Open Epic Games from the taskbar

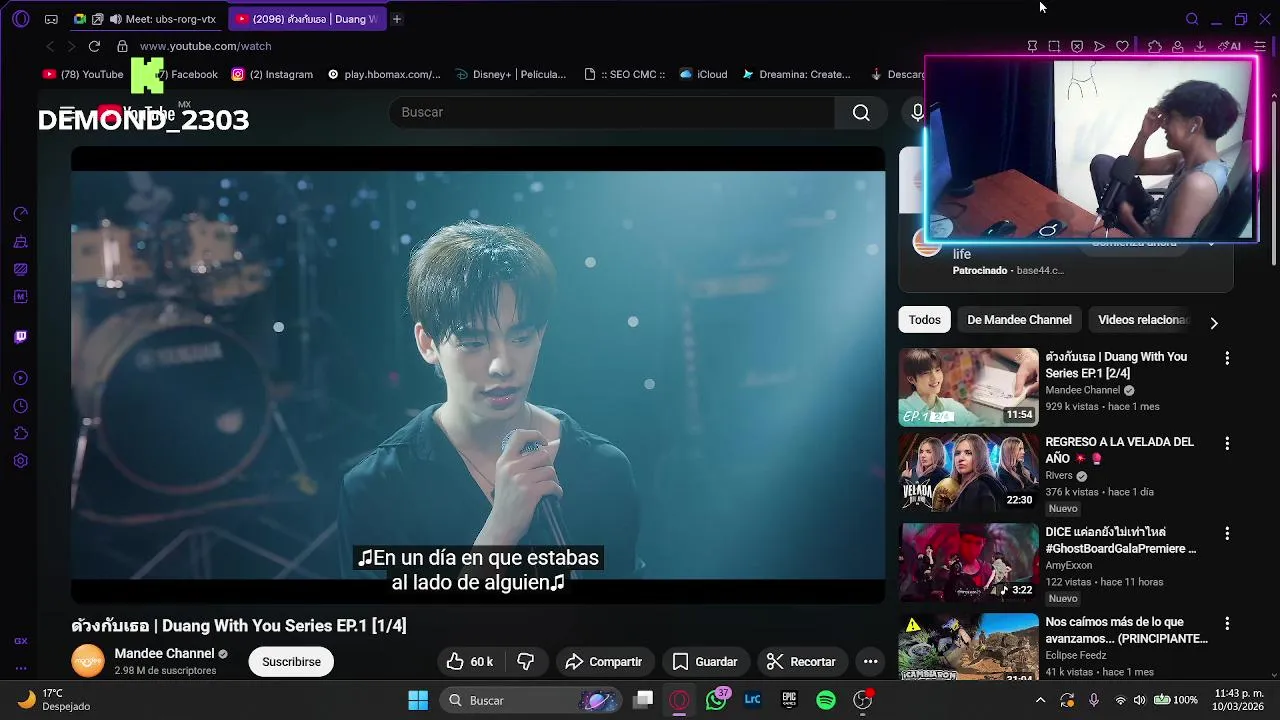pyautogui.click(x=789, y=700)
